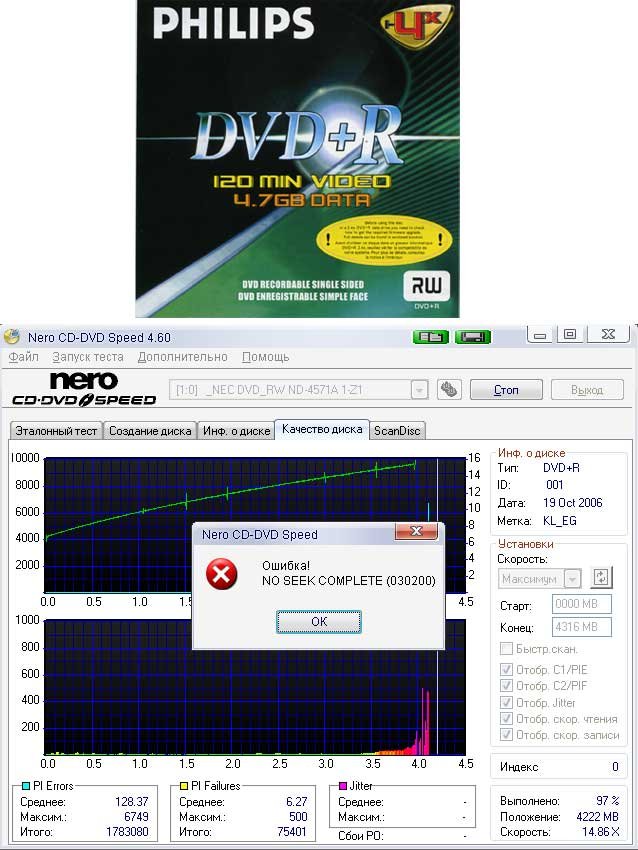
Task: Expand the NEC DVD_RW drive dropdown
Action: [419, 390]
